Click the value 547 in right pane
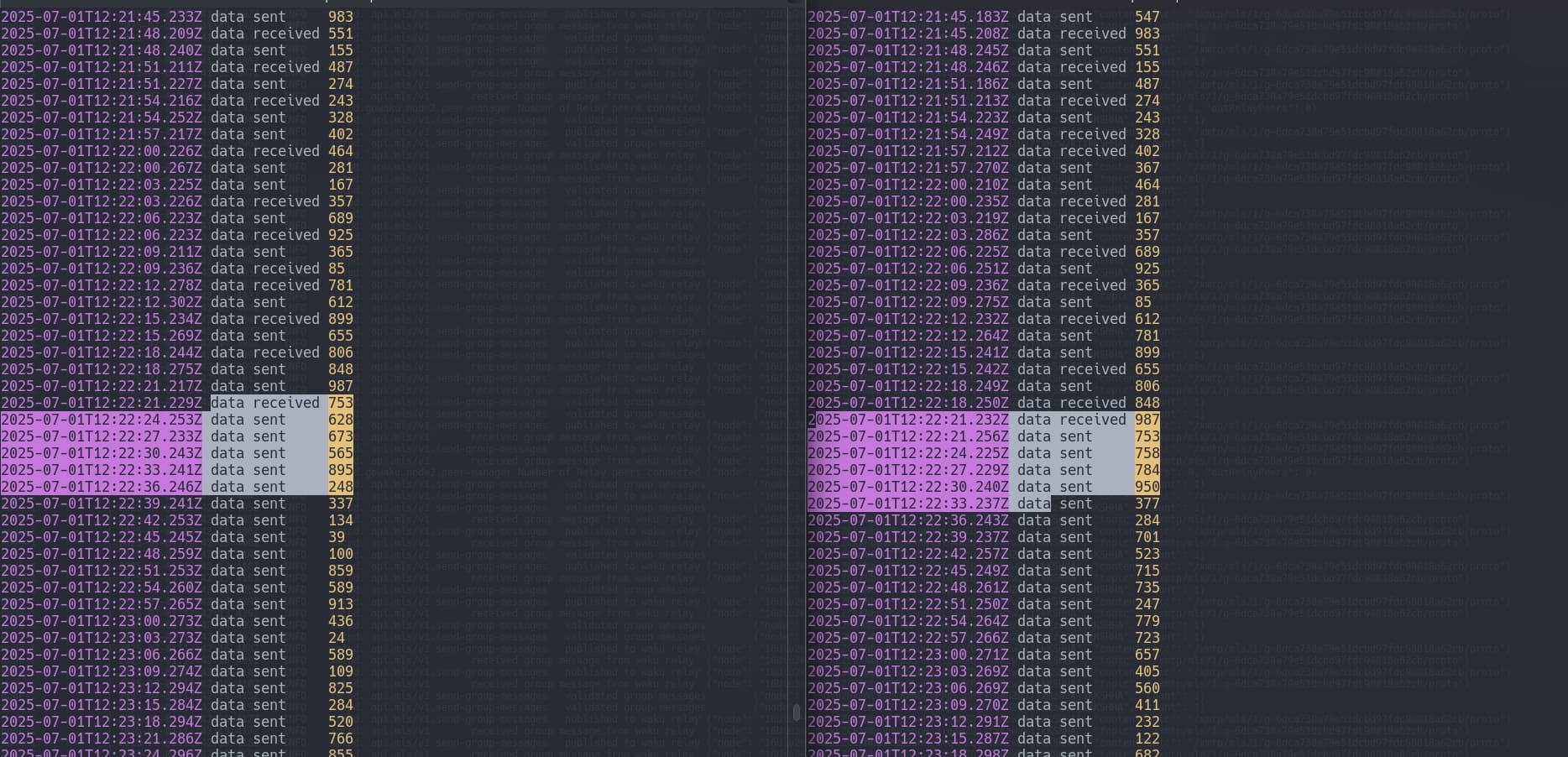The width and height of the screenshot is (1568, 757). pyautogui.click(x=1147, y=17)
